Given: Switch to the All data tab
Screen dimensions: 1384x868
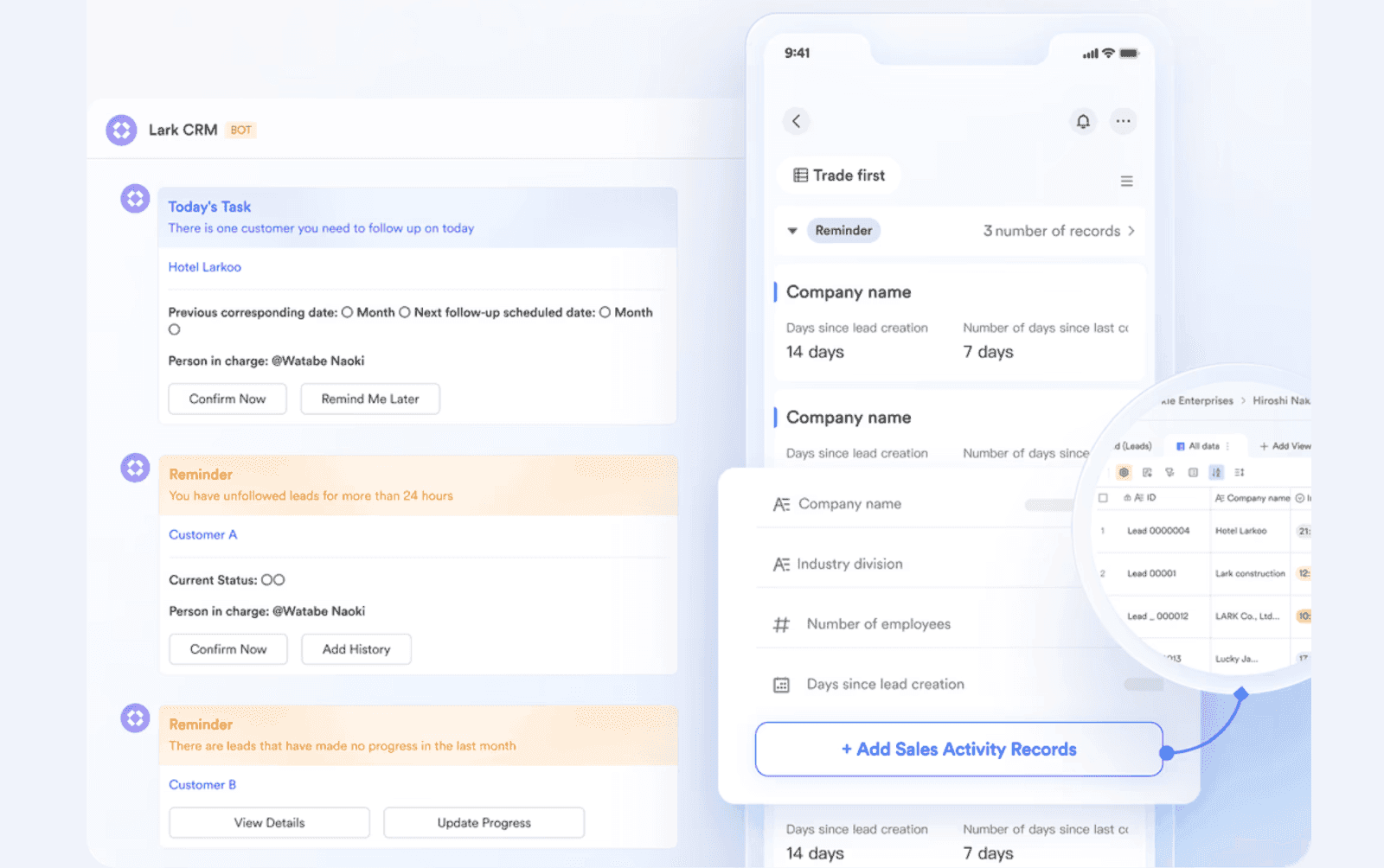Looking at the screenshot, I should click(x=1204, y=446).
